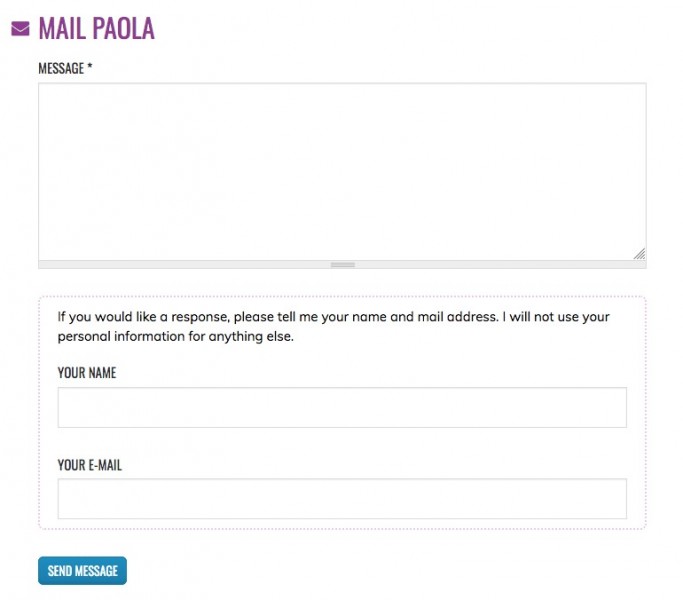The height and width of the screenshot is (600, 683).
Task: Click the YOUR NAME label
Action: 87,373
